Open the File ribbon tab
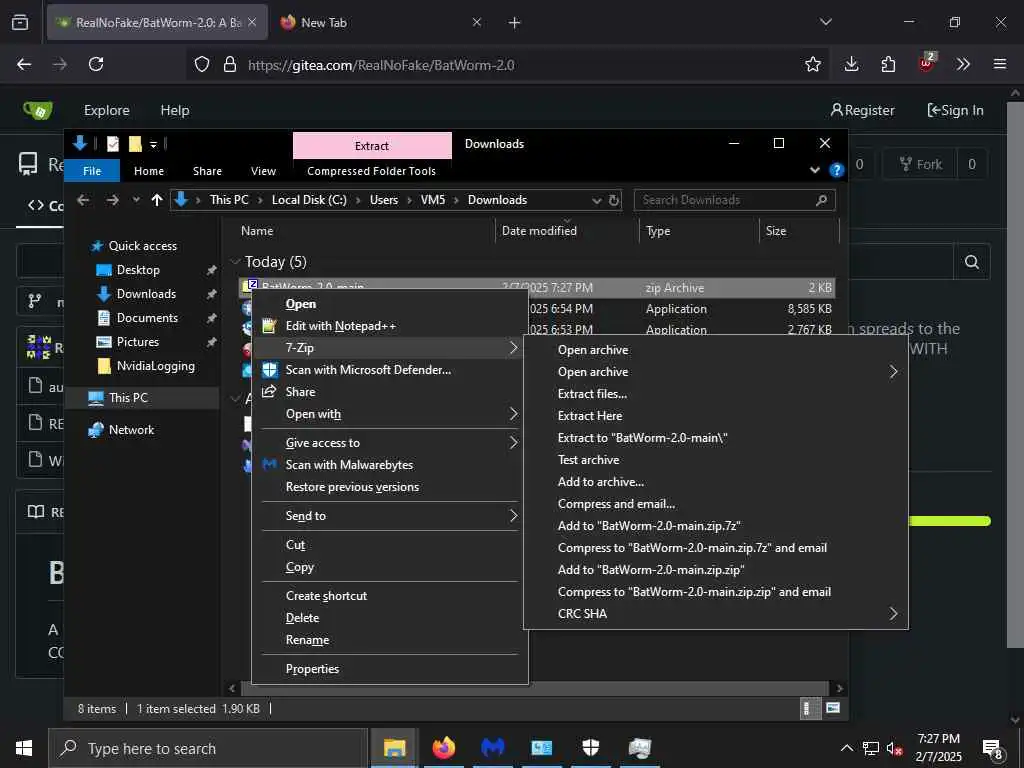The width and height of the screenshot is (1024, 768). click(x=92, y=170)
